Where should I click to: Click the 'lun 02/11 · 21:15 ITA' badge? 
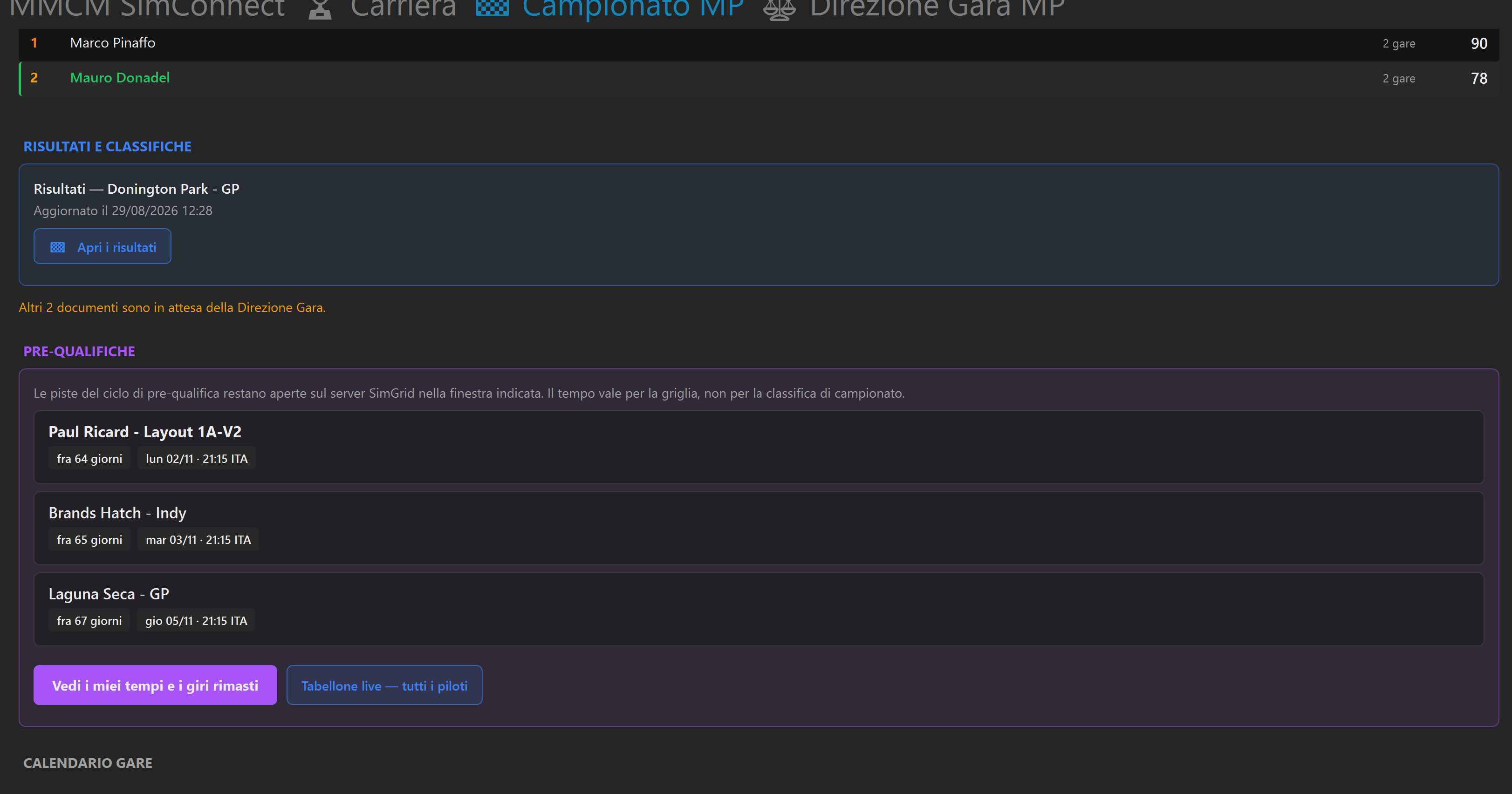[x=197, y=458]
